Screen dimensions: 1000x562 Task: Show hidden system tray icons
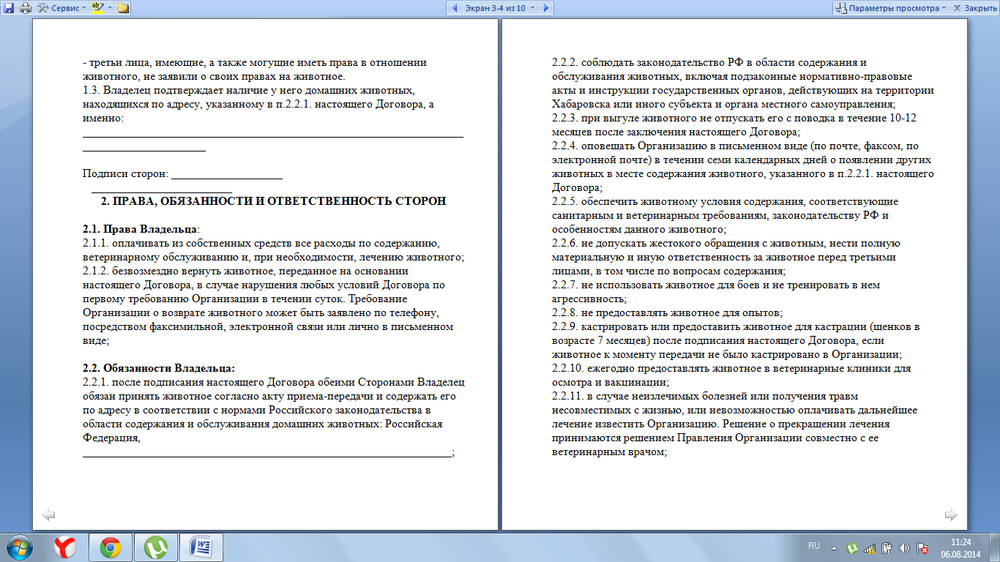pos(835,546)
